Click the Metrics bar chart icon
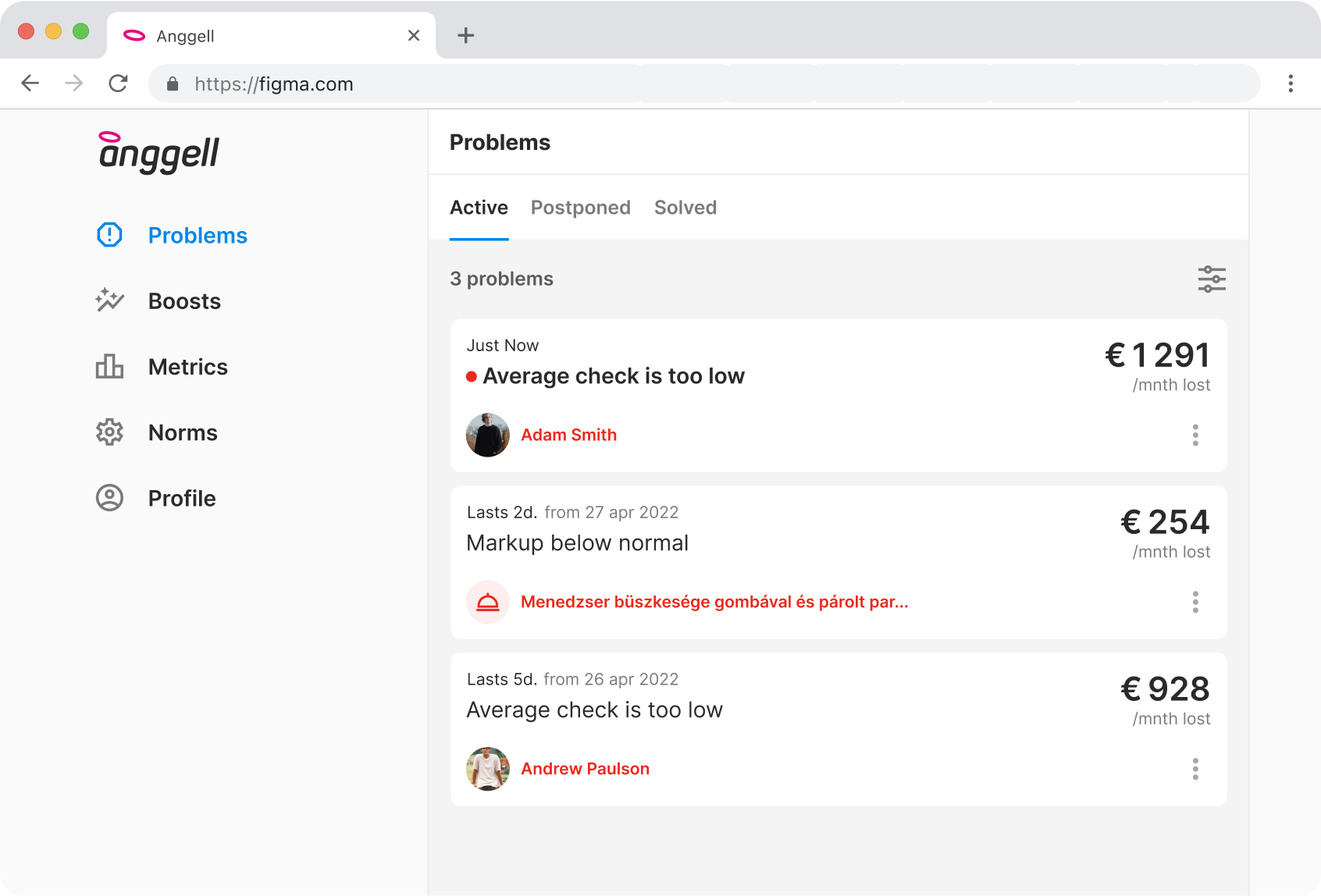Image resolution: width=1321 pixels, height=896 pixels. (109, 366)
